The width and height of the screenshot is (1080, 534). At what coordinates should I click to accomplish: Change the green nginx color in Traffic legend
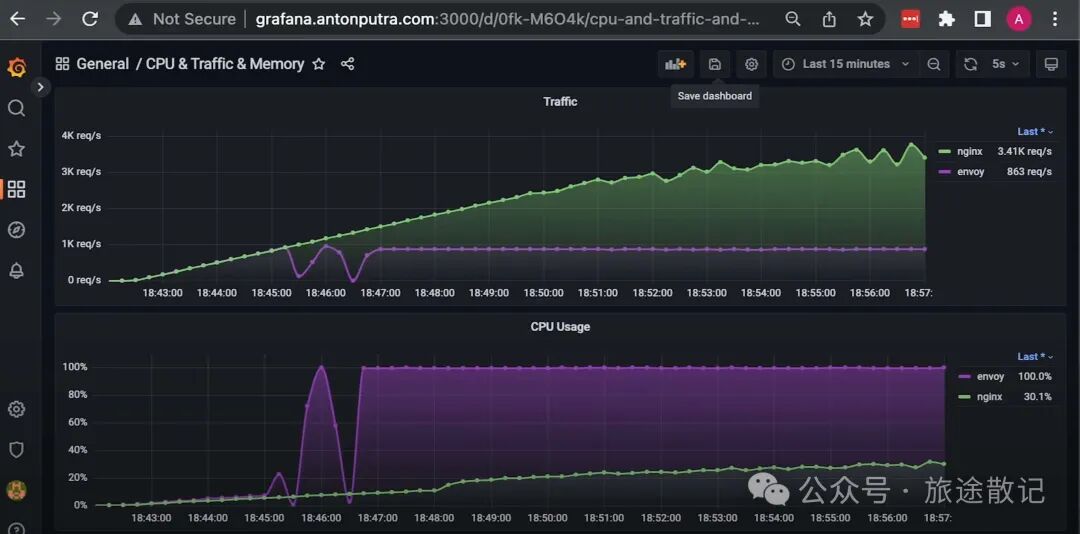944,152
